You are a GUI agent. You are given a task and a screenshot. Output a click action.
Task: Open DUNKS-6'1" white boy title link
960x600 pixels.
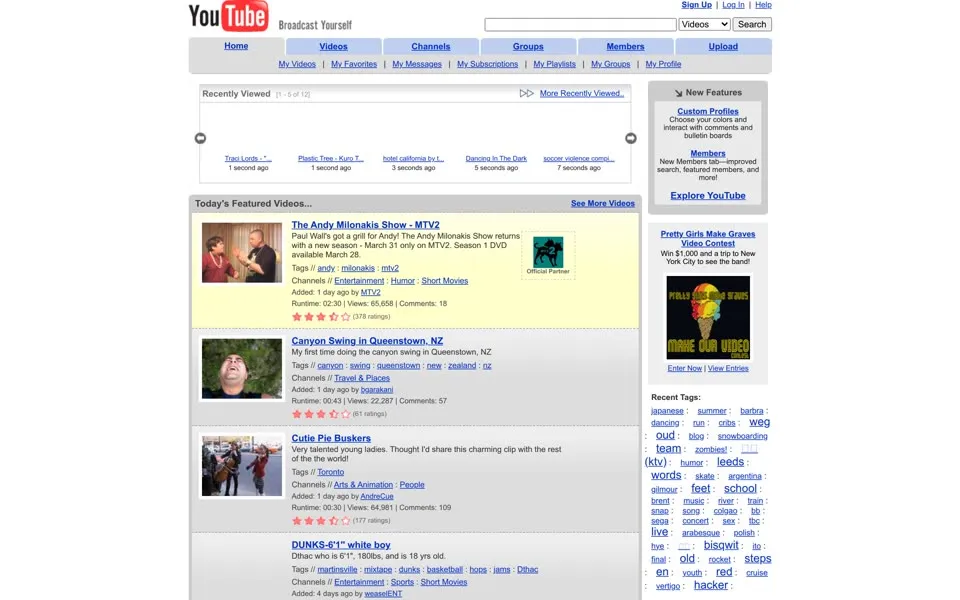[x=341, y=545]
